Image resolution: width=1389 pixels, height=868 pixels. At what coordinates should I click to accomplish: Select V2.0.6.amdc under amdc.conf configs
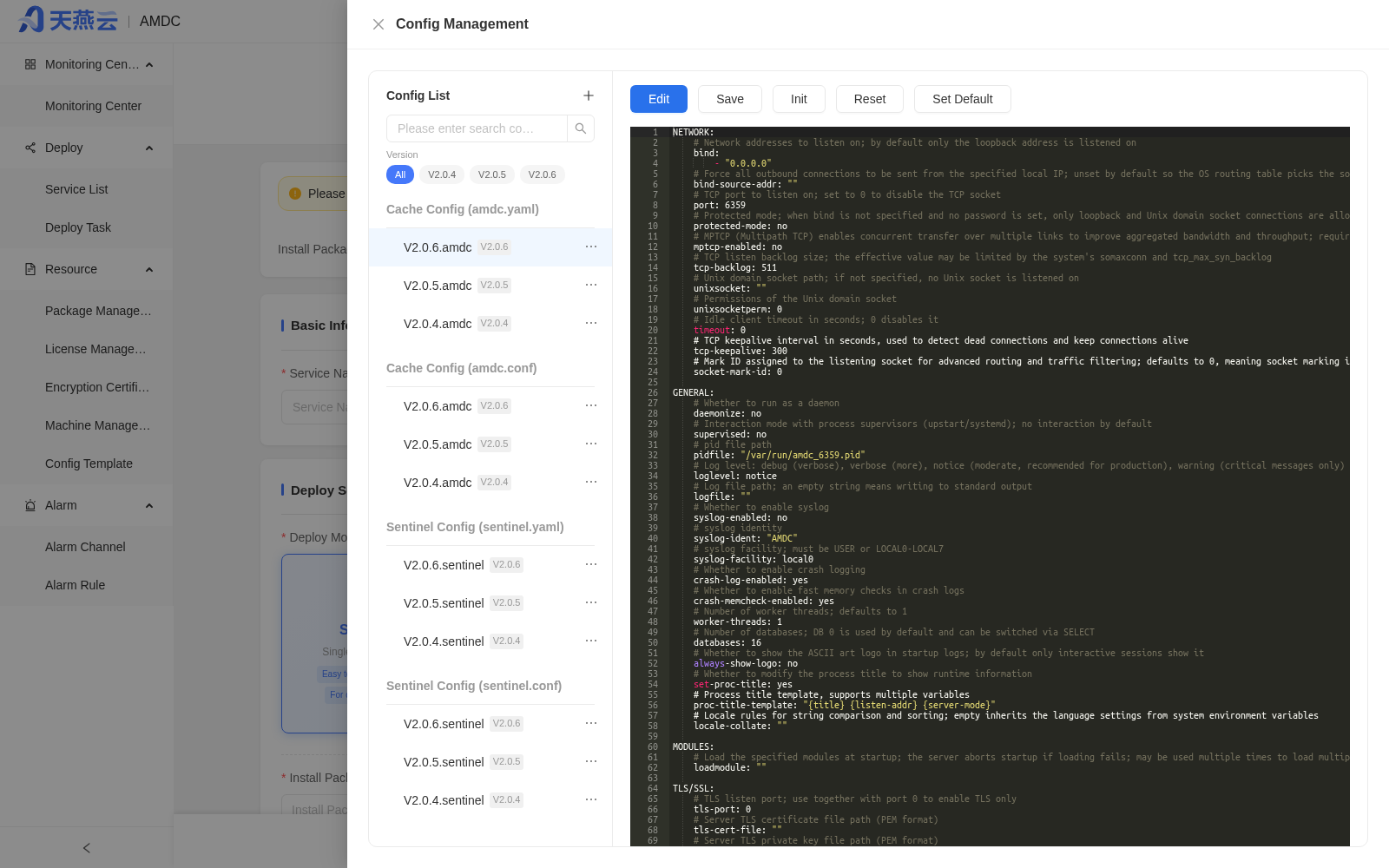tap(490, 406)
